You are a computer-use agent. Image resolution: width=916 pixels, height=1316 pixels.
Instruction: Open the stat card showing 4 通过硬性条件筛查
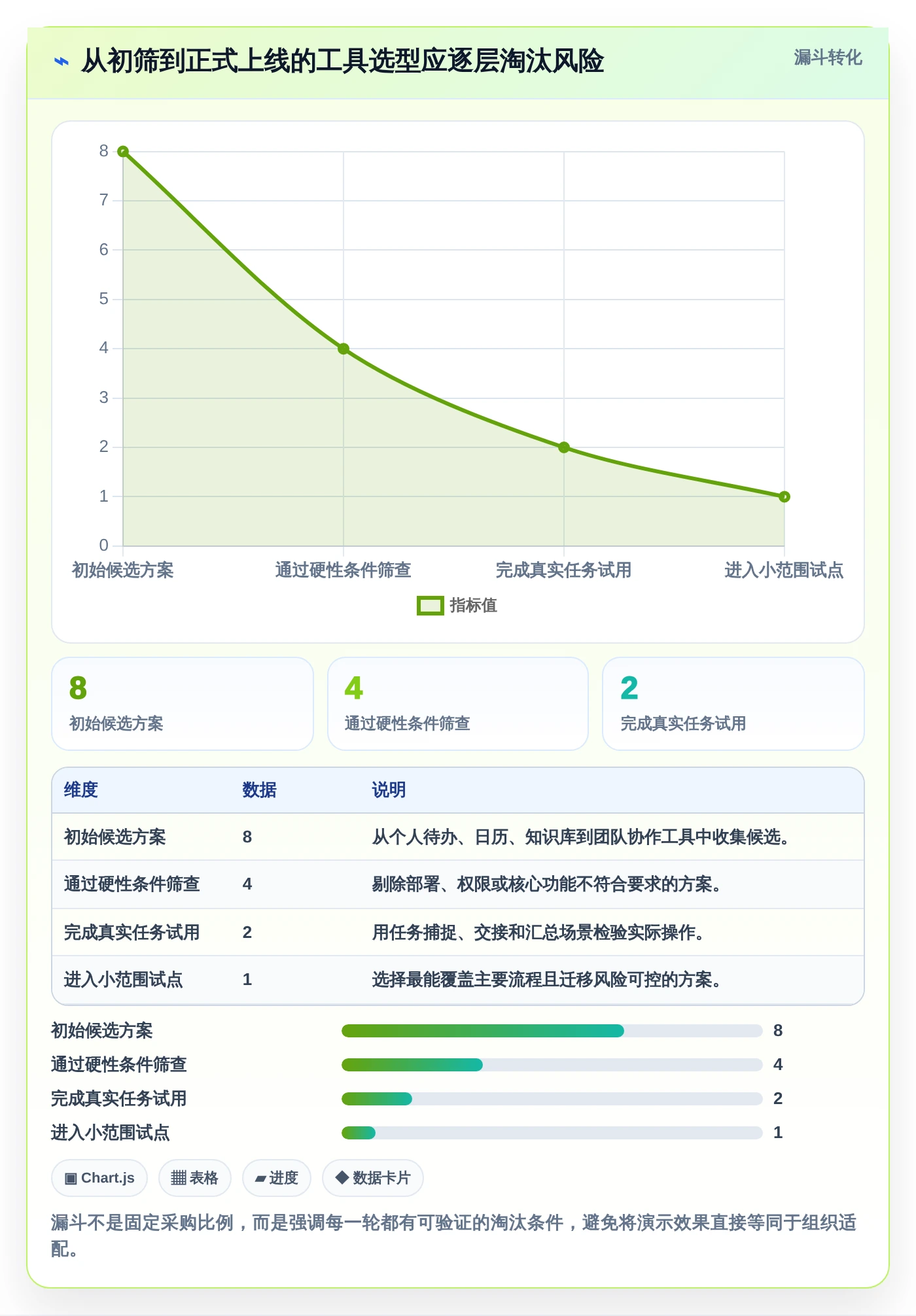(458, 704)
